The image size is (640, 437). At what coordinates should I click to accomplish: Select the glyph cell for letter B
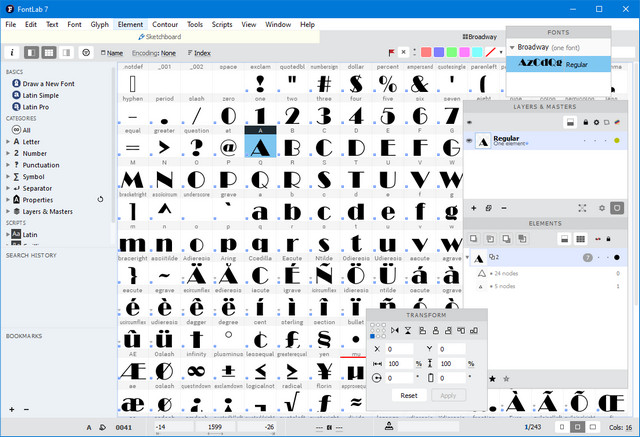[x=292, y=148]
